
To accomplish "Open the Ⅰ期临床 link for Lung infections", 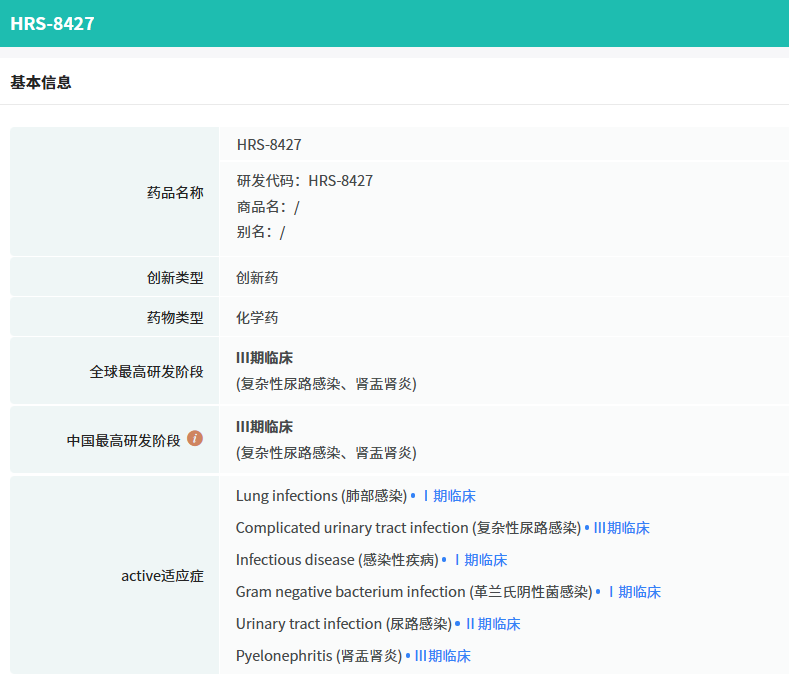I will pyautogui.click(x=448, y=496).
